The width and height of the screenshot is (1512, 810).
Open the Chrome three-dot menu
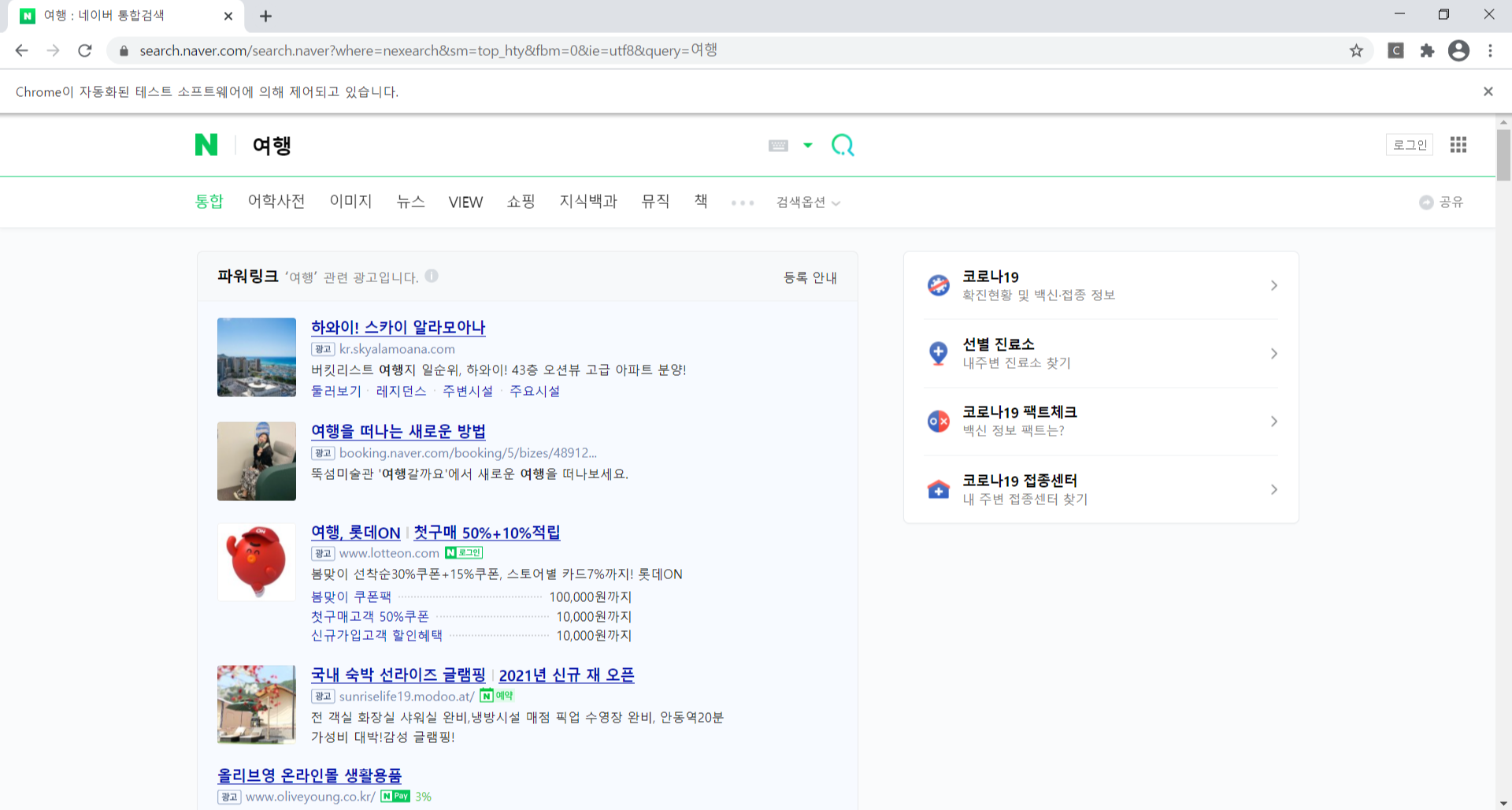[1490, 50]
